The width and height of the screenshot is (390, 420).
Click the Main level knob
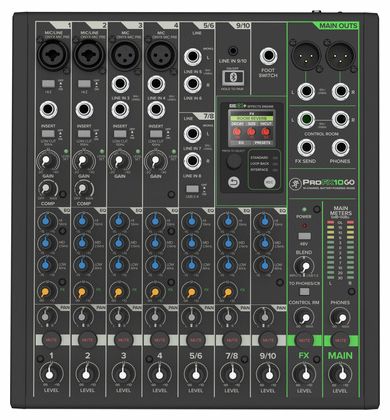pos(341,374)
